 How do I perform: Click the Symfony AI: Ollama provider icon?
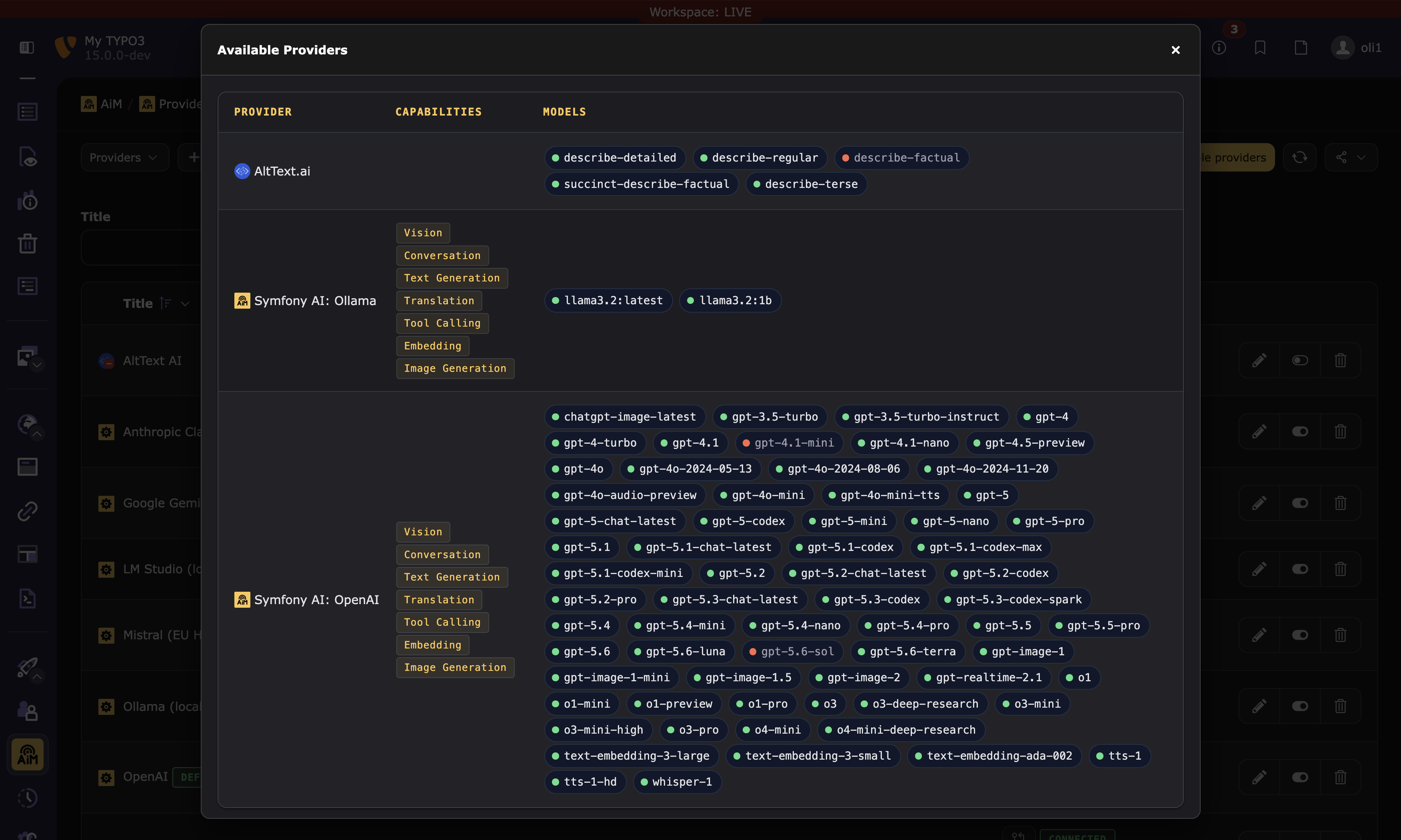242,301
